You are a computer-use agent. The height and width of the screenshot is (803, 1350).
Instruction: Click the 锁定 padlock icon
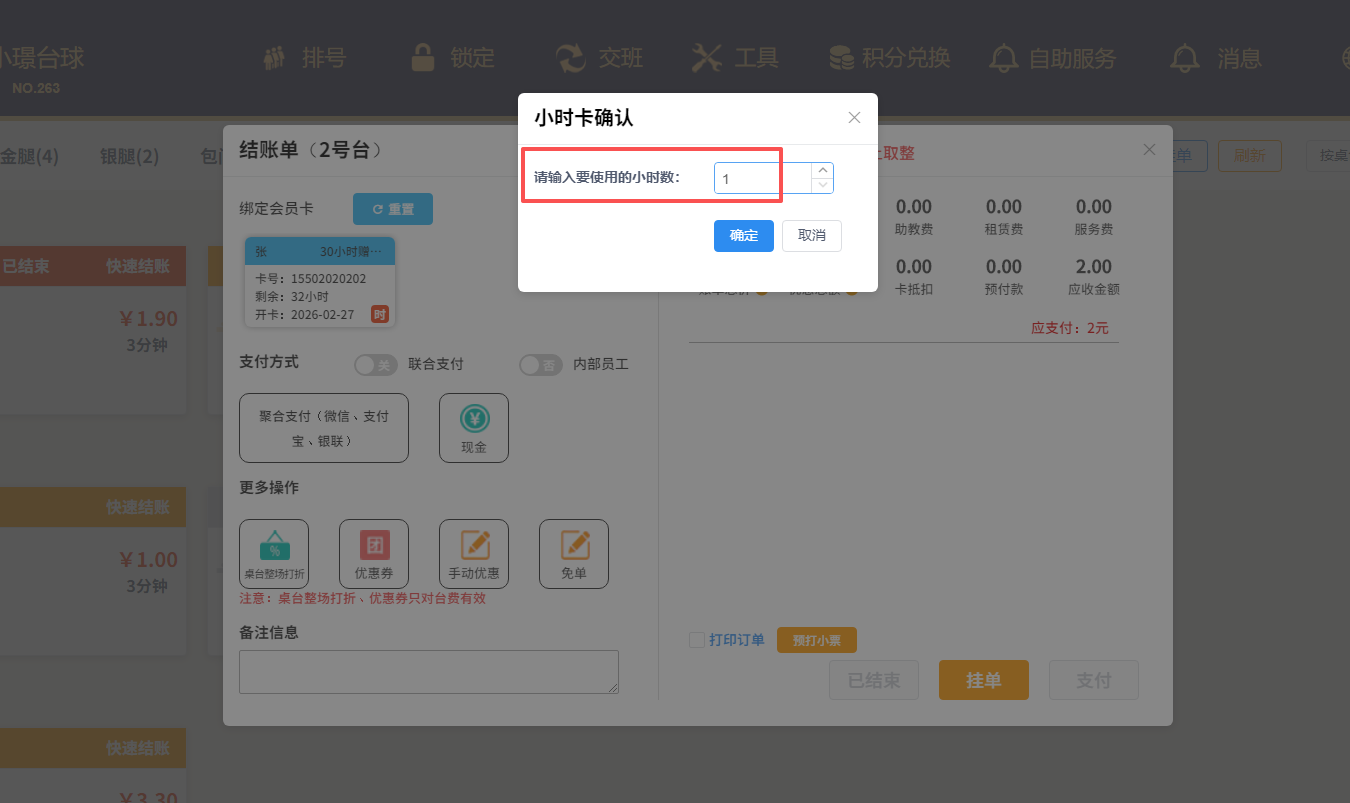coord(423,58)
